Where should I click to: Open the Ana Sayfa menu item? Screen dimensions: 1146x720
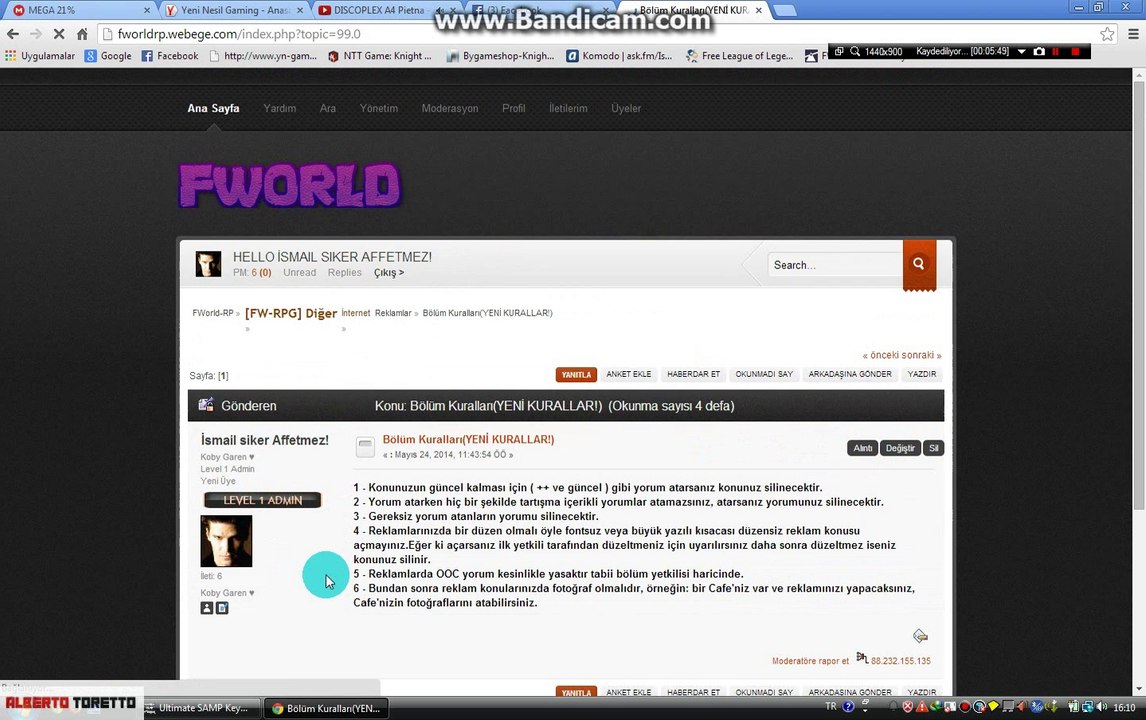click(x=213, y=108)
